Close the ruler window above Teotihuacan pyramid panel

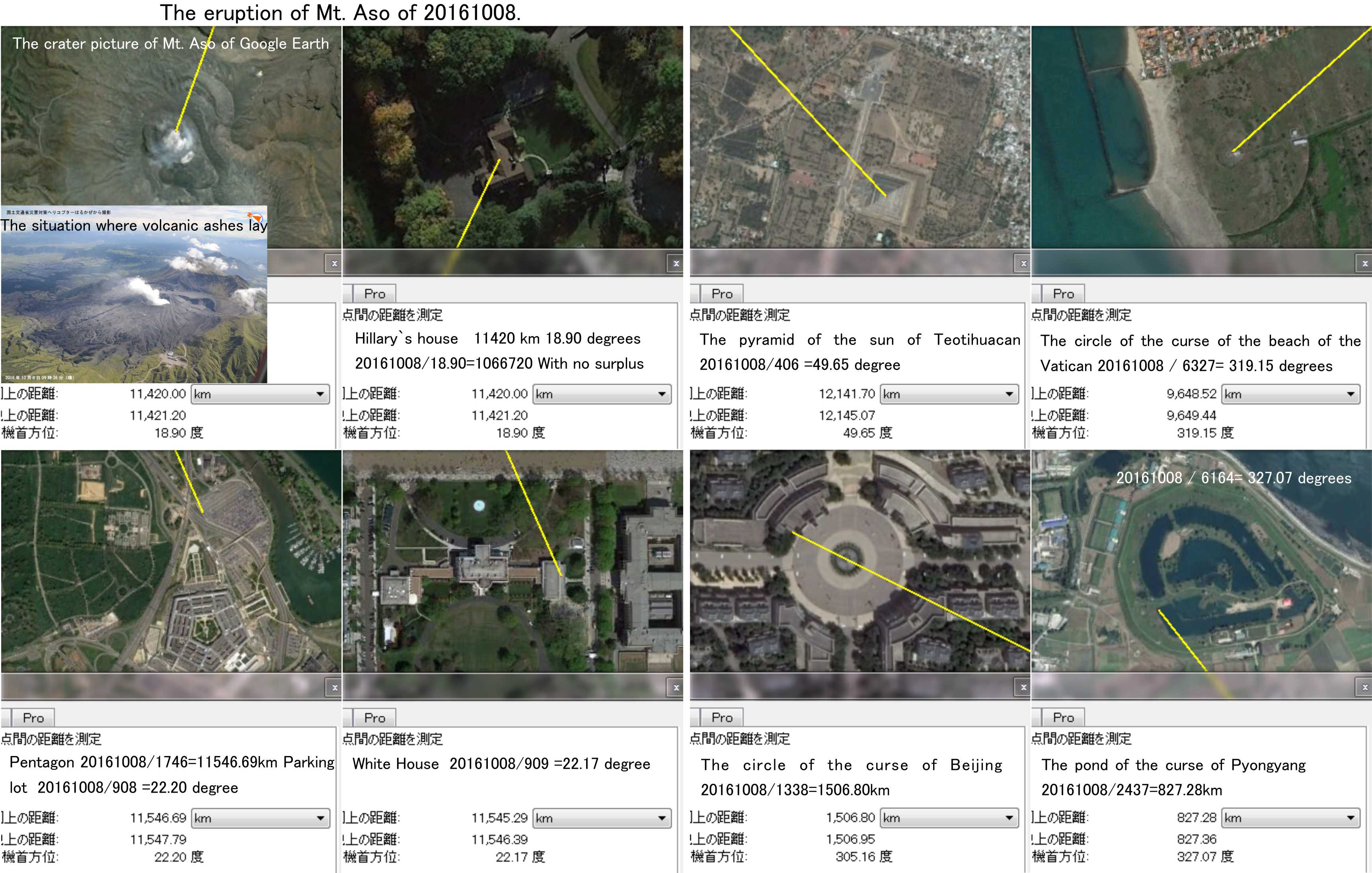[1023, 263]
